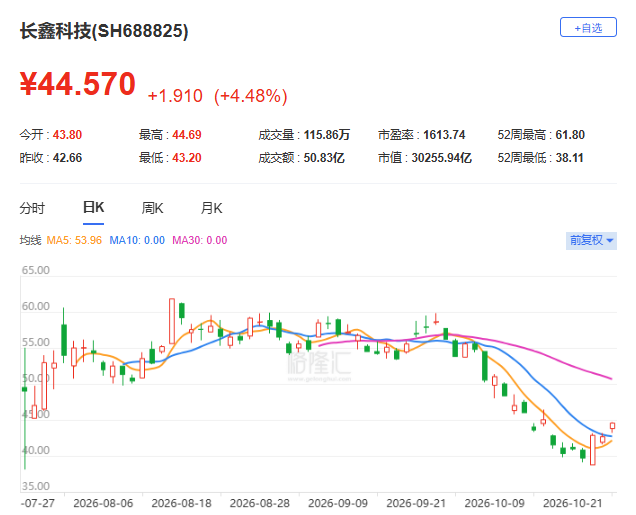Click the stock title 长鑫科技(SH688825)
Screen dimensions: 636x515
[104, 31]
